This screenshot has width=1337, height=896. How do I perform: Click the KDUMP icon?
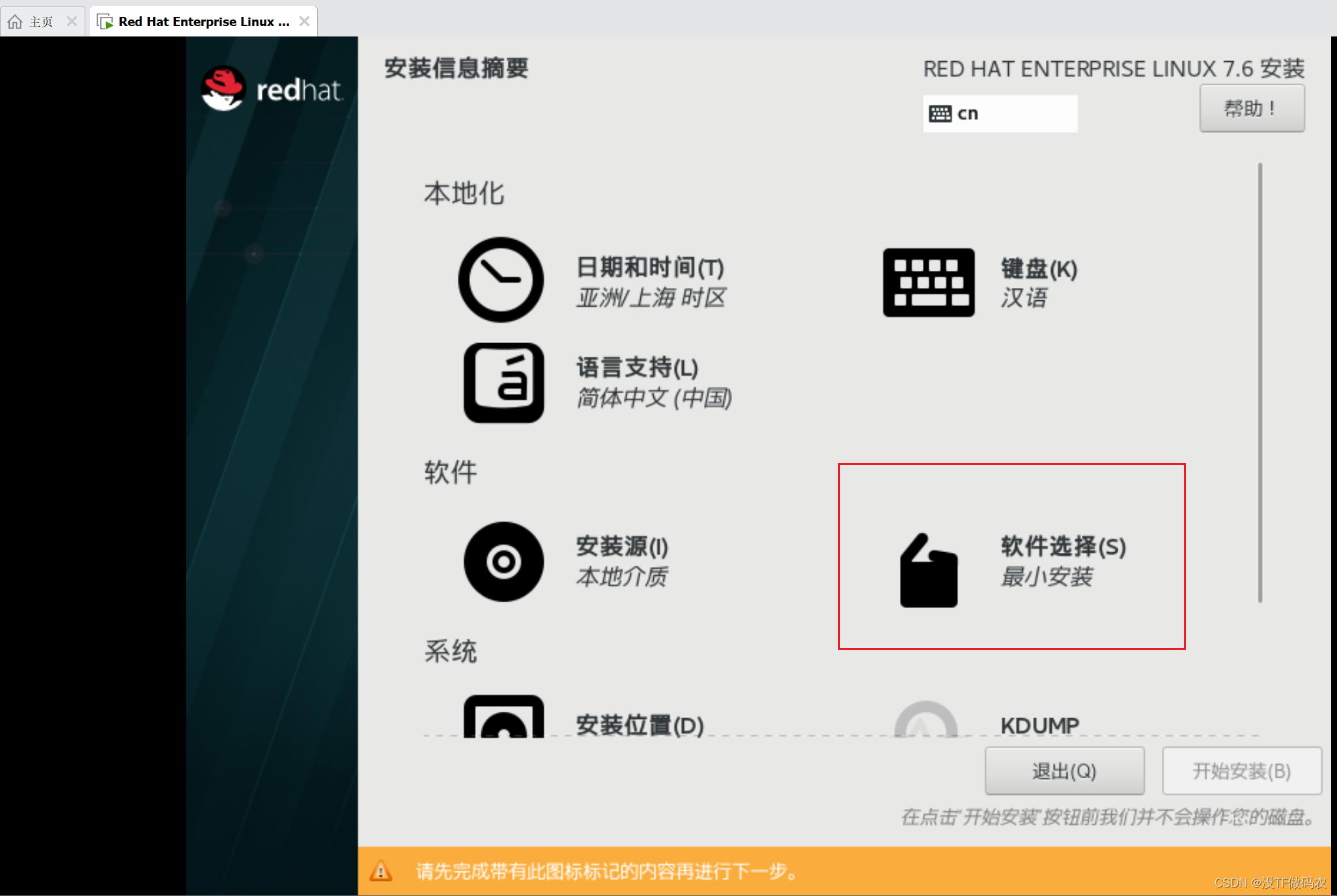coord(925,720)
